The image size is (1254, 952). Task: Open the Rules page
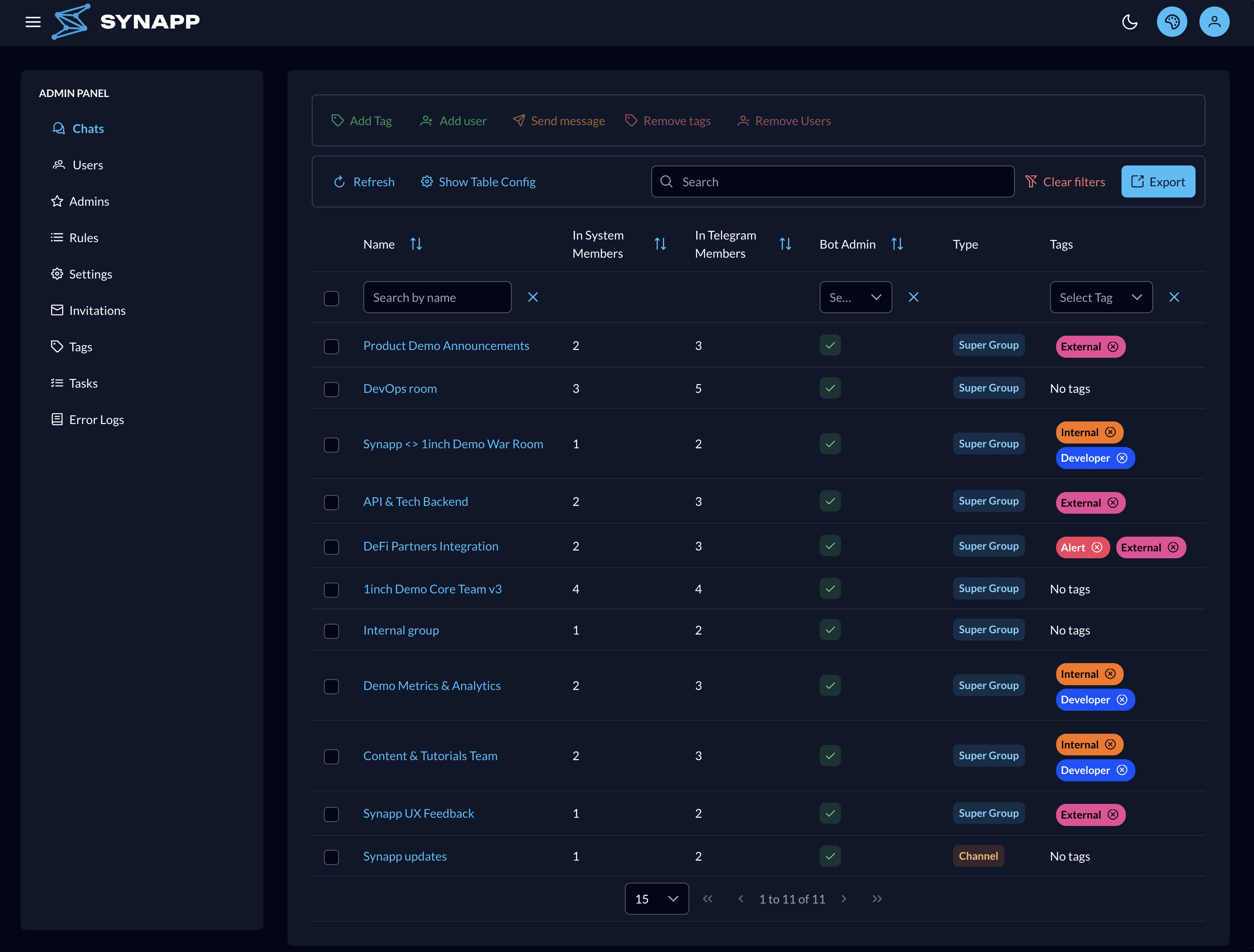(x=74, y=238)
